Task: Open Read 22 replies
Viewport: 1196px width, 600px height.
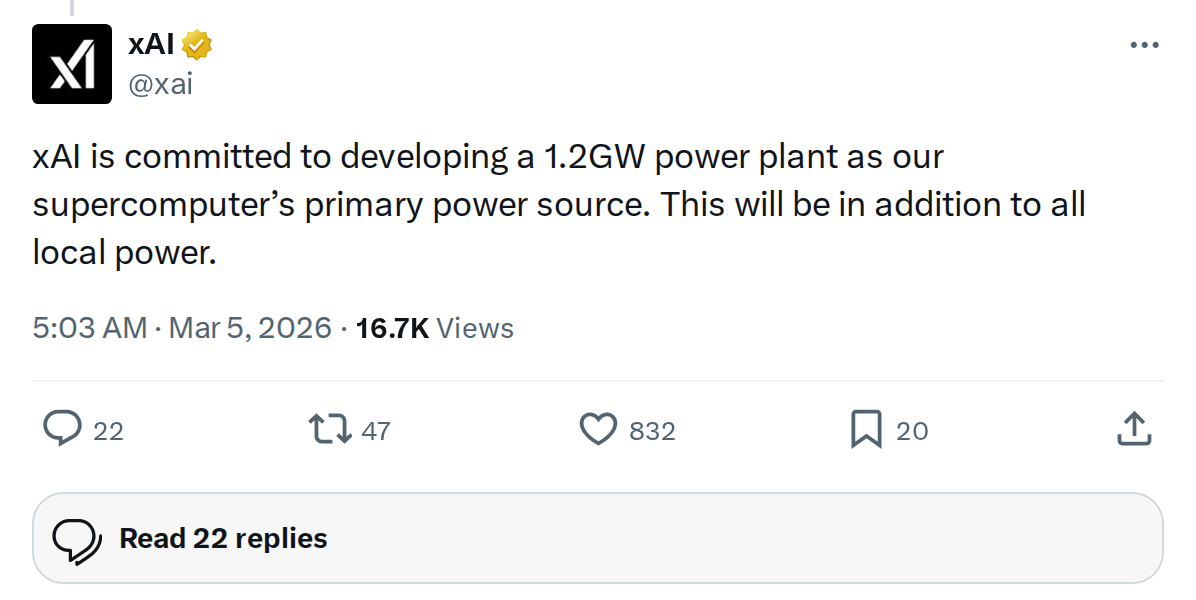Action: (x=222, y=538)
